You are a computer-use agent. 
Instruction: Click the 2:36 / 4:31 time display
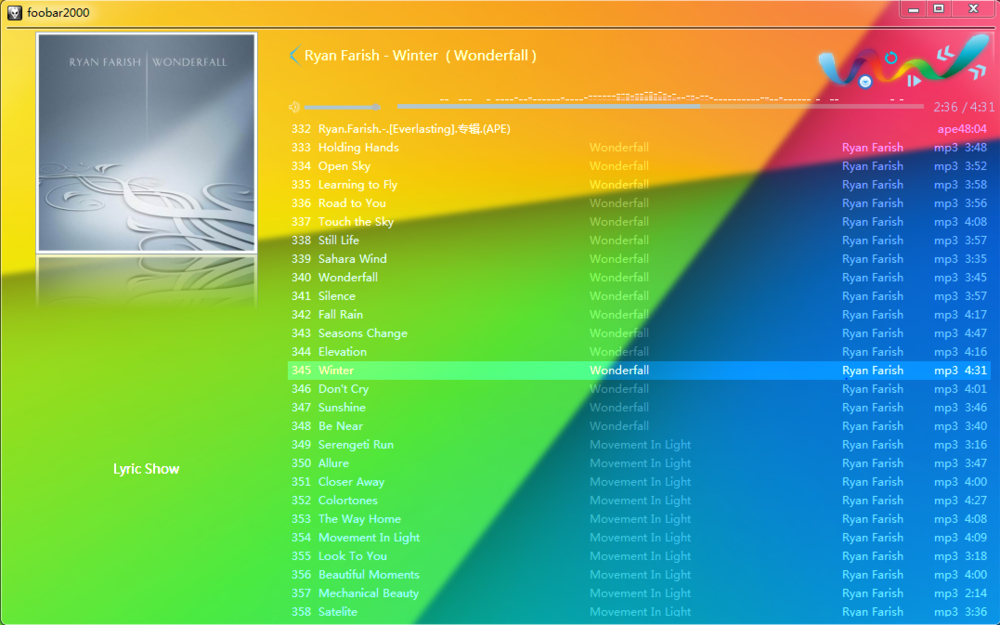964,107
